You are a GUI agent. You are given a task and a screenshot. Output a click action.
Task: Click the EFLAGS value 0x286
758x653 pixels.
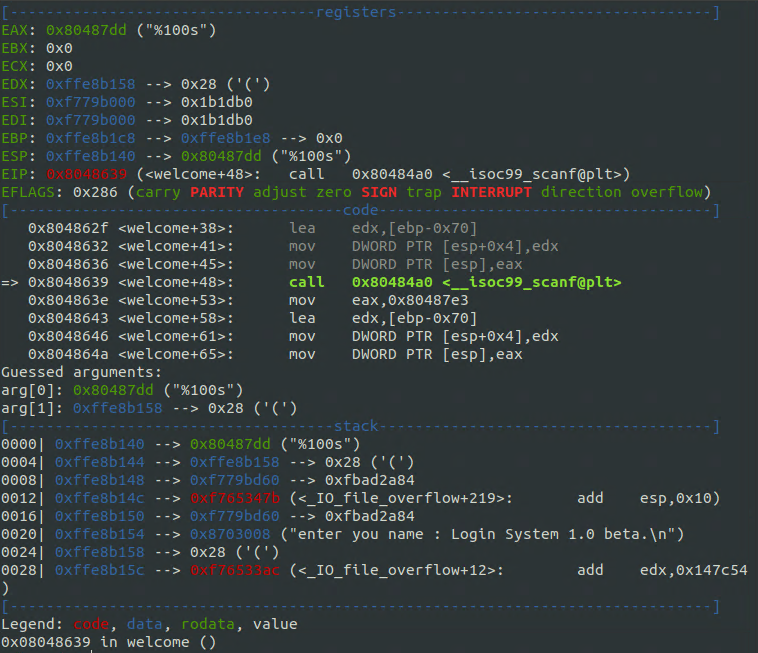(95, 192)
